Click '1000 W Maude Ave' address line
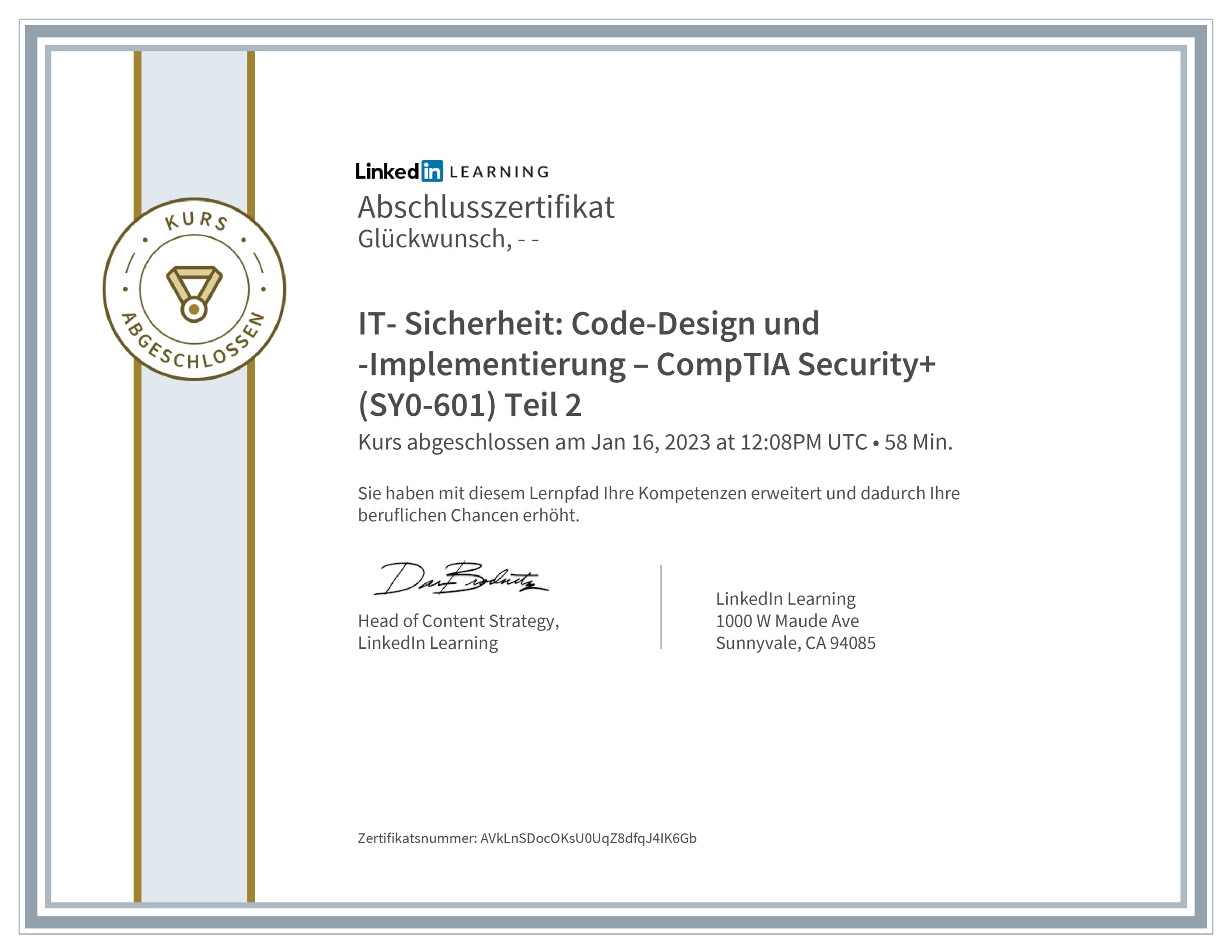 coord(787,621)
